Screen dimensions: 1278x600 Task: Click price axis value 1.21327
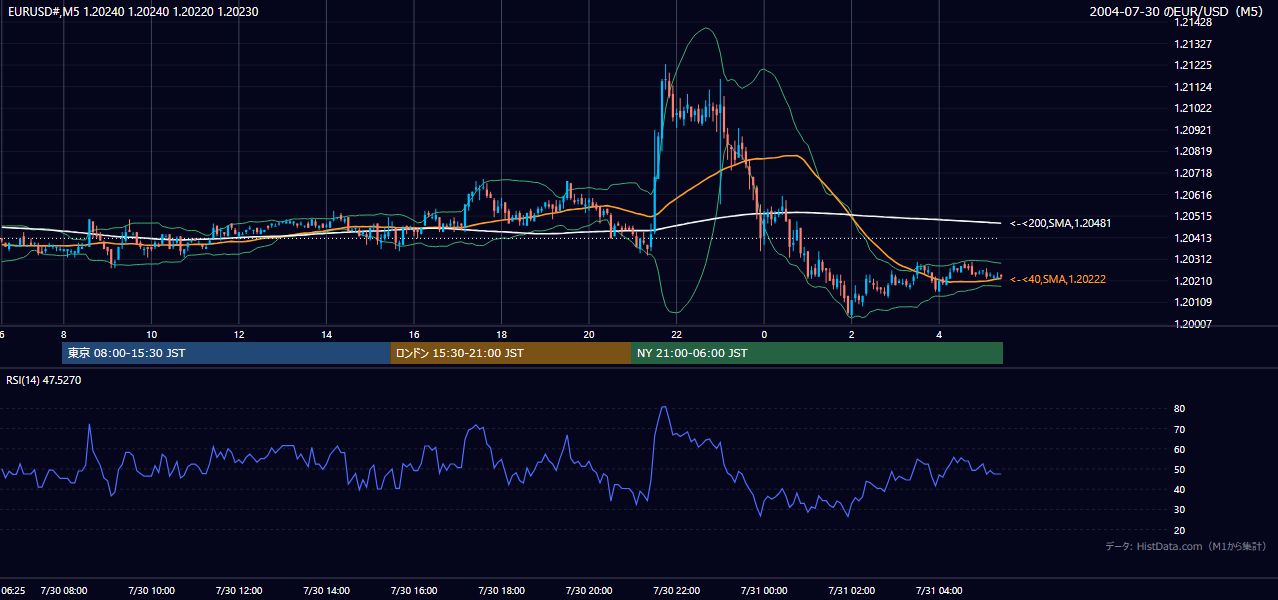tap(1194, 44)
